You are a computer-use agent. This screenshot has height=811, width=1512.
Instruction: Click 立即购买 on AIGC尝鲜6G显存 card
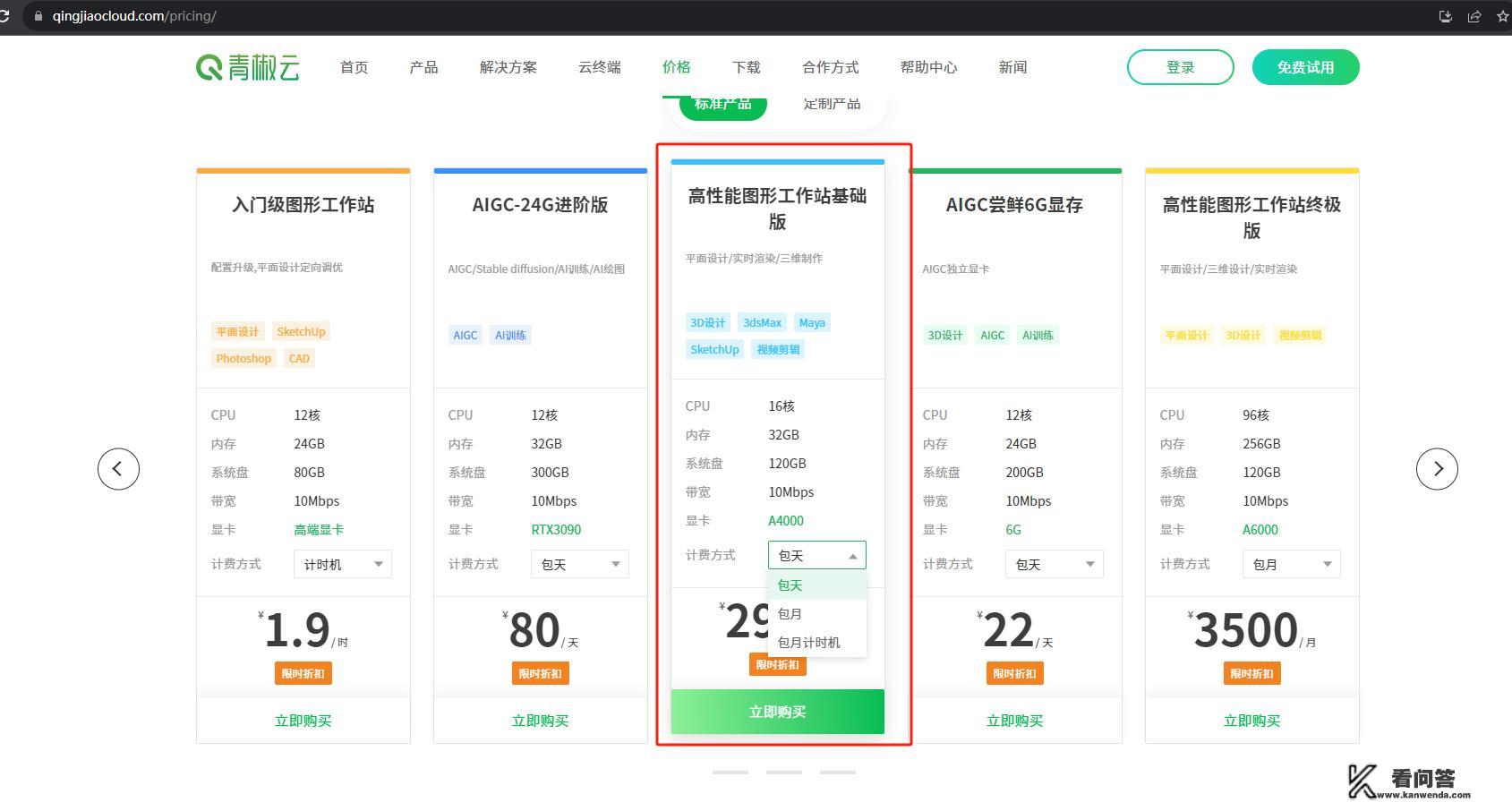point(1015,721)
